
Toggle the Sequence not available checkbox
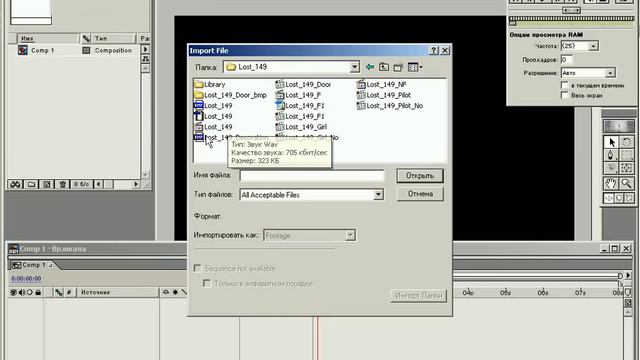[198, 268]
